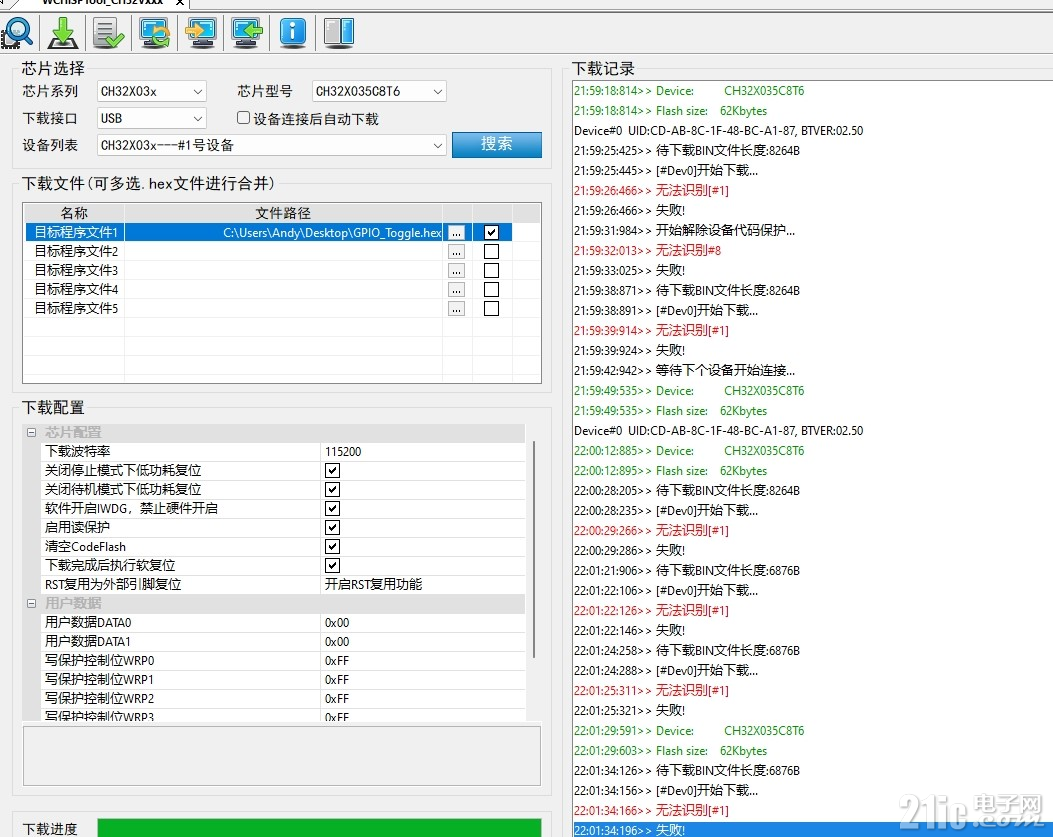Click the verify document checkmark icon
The height and width of the screenshot is (837, 1053).
tap(109, 33)
